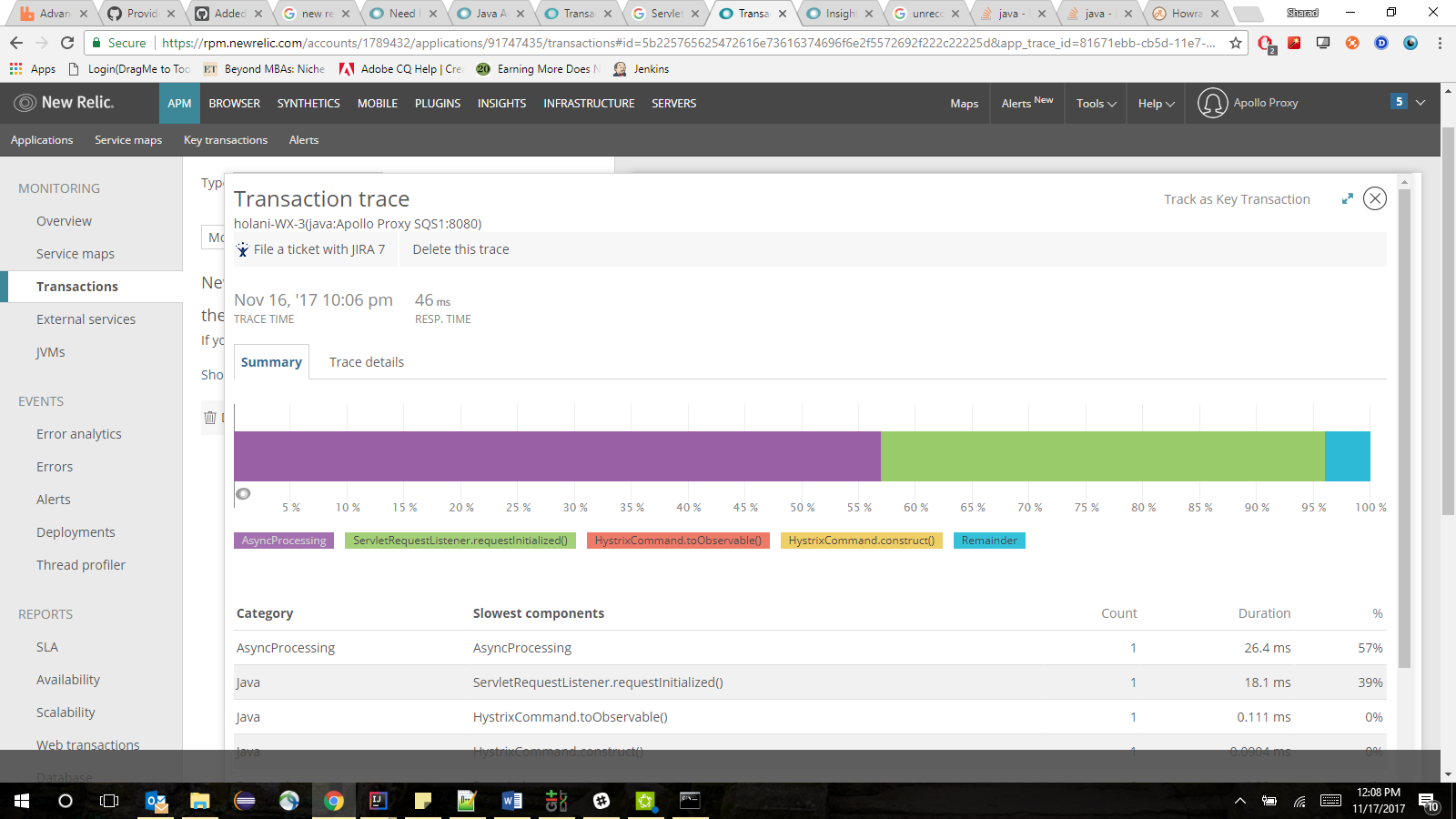Open the Tools dropdown

point(1096,103)
